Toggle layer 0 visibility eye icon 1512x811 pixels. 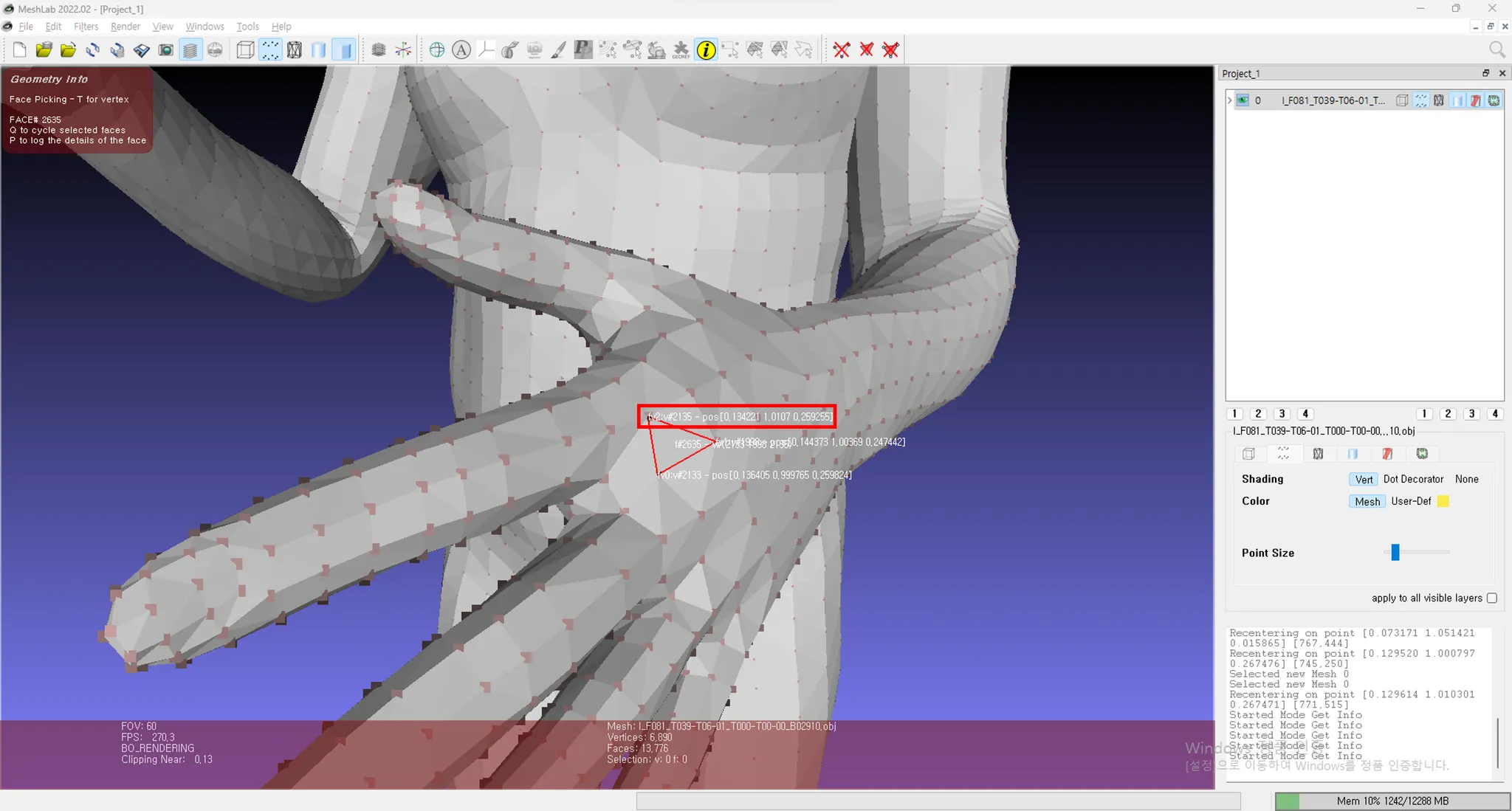tap(1243, 100)
